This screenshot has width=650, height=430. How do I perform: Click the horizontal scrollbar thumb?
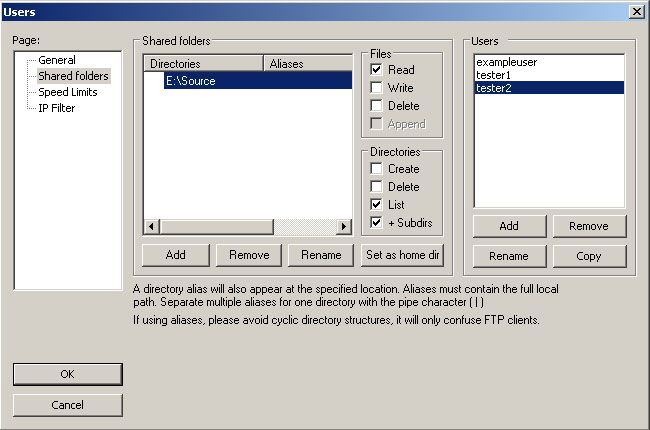pos(216,226)
